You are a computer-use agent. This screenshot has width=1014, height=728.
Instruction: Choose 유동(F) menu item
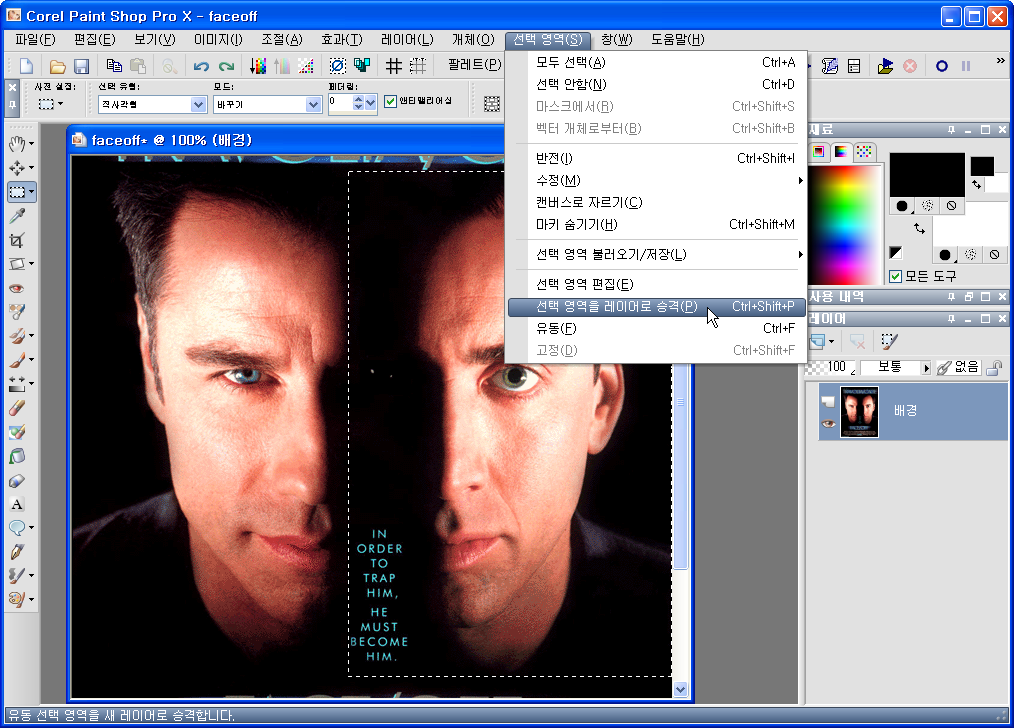coord(655,328)
